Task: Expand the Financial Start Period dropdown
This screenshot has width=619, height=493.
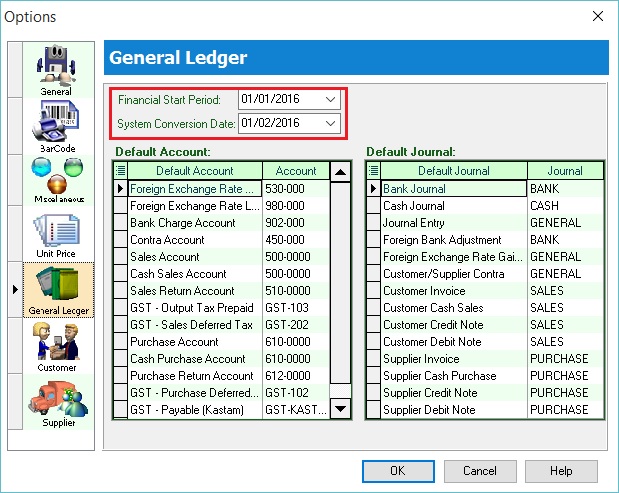Action: 331,100
